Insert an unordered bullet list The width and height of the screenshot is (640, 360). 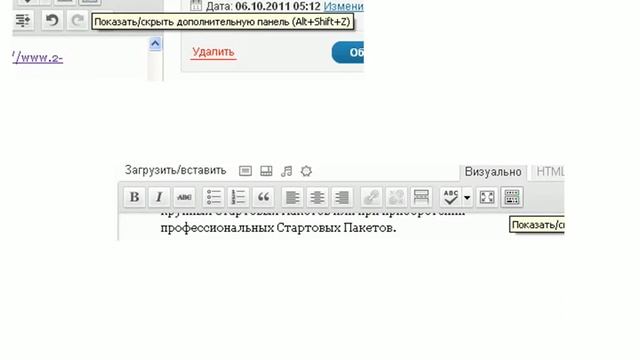click(x=213, y=197)
